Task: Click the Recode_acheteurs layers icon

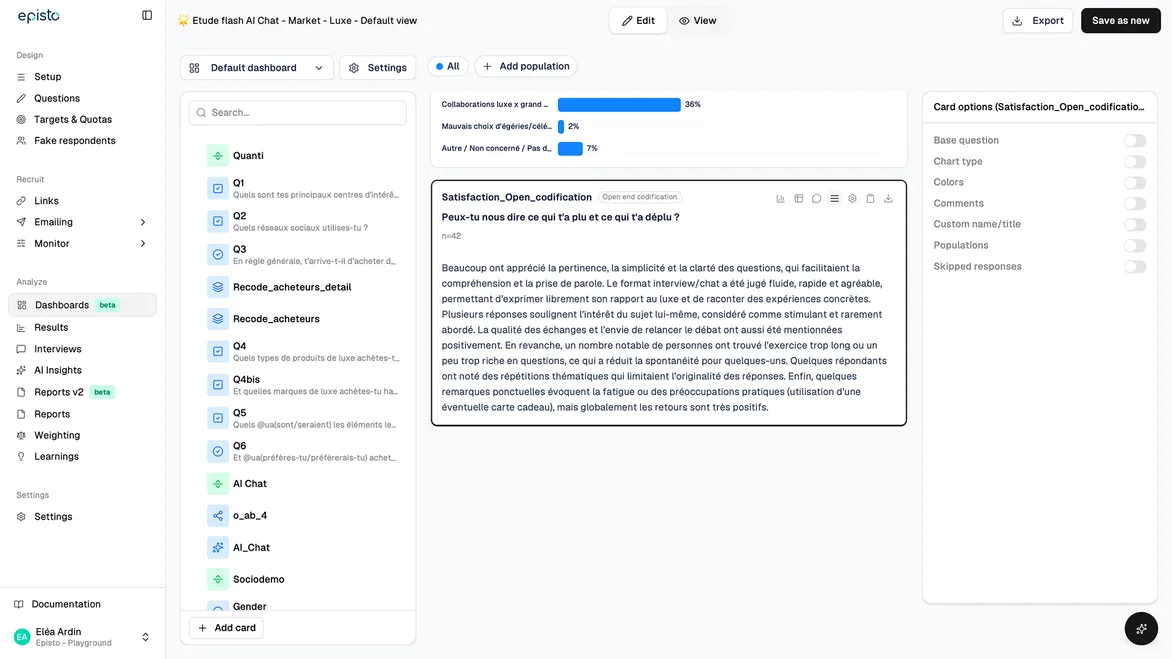Action: (x=218, y=319)
